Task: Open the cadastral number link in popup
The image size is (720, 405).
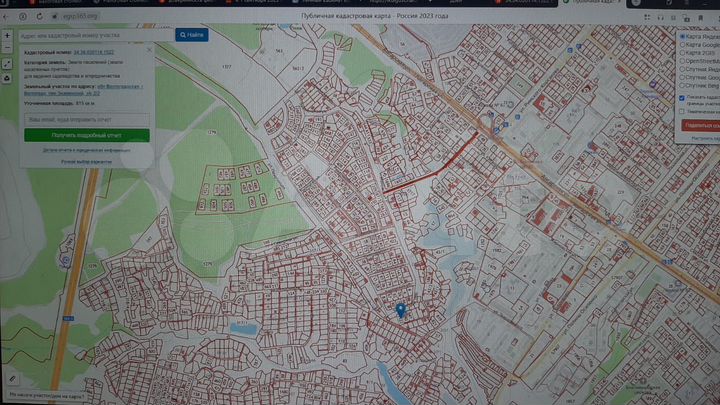Action: (x=94, y=52)
